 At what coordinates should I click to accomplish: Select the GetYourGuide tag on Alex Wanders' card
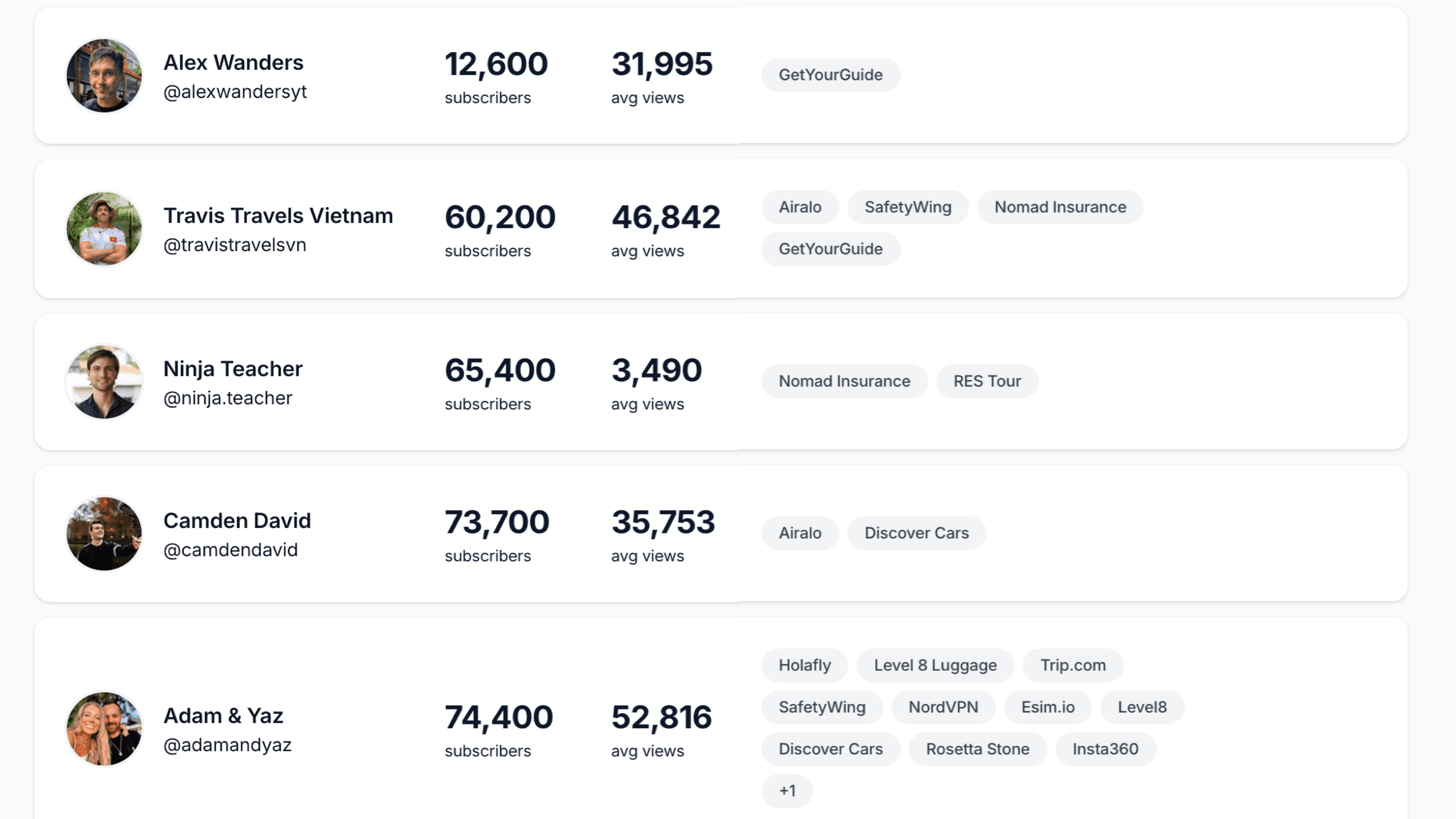pyautogui.click(x=830, y=75)
